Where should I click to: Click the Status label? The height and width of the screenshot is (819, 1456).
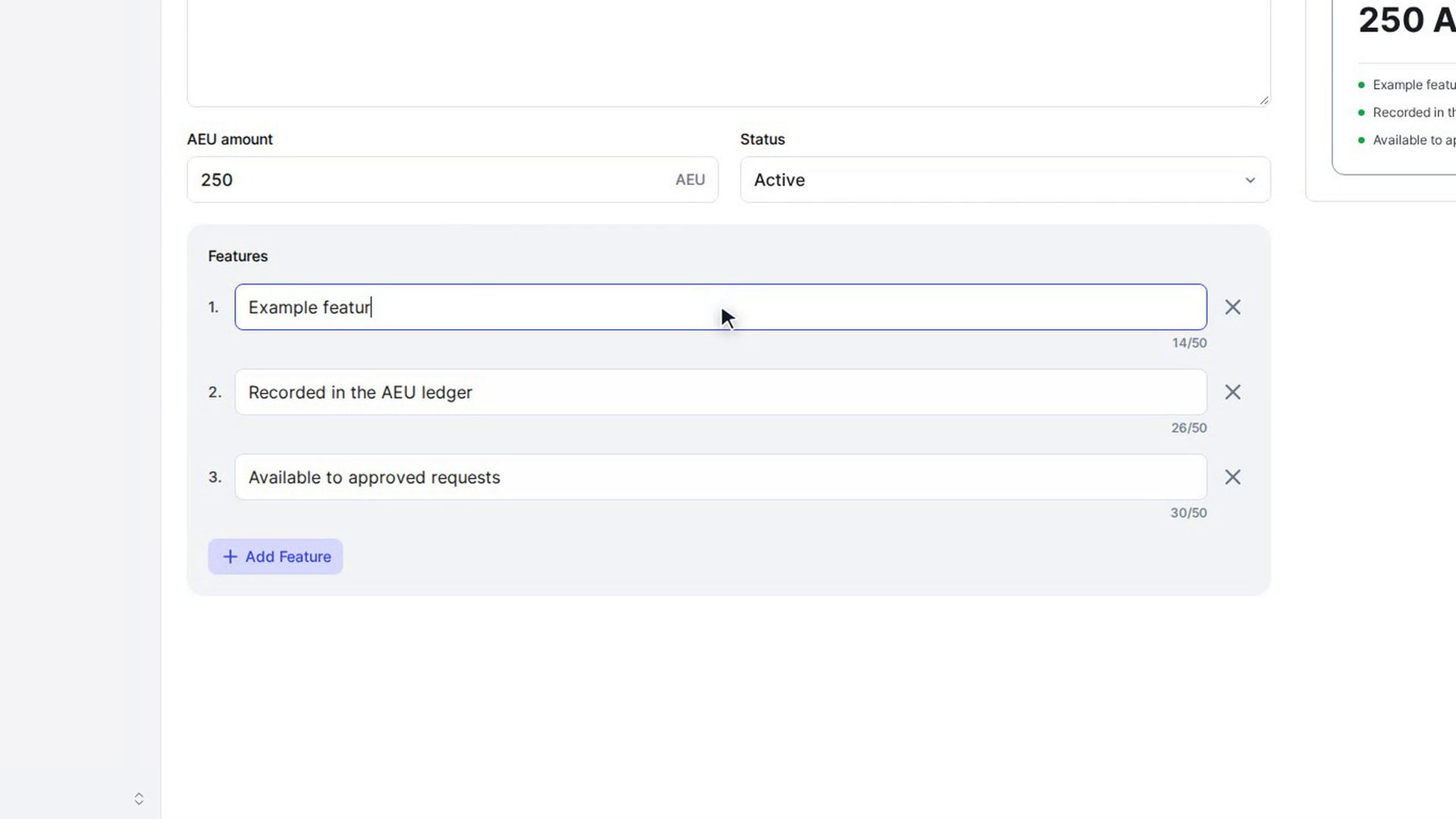[x=762, y=140]
